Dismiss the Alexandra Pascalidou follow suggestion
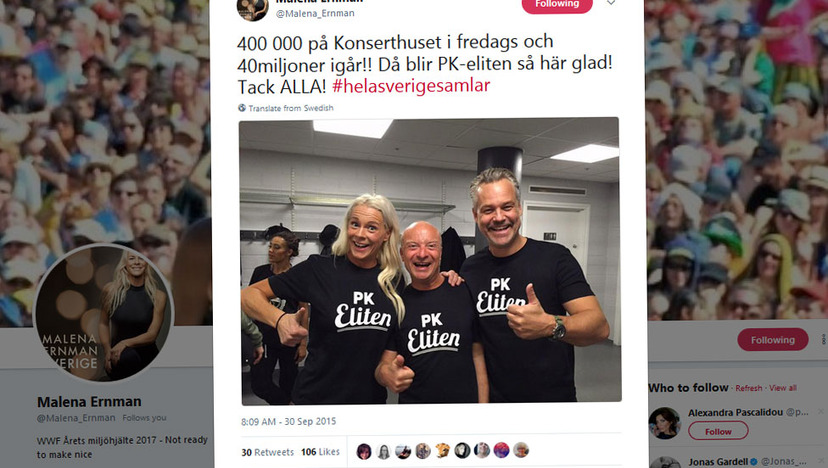The width and height of the screenshot is (828, 468). coord(821,411)
